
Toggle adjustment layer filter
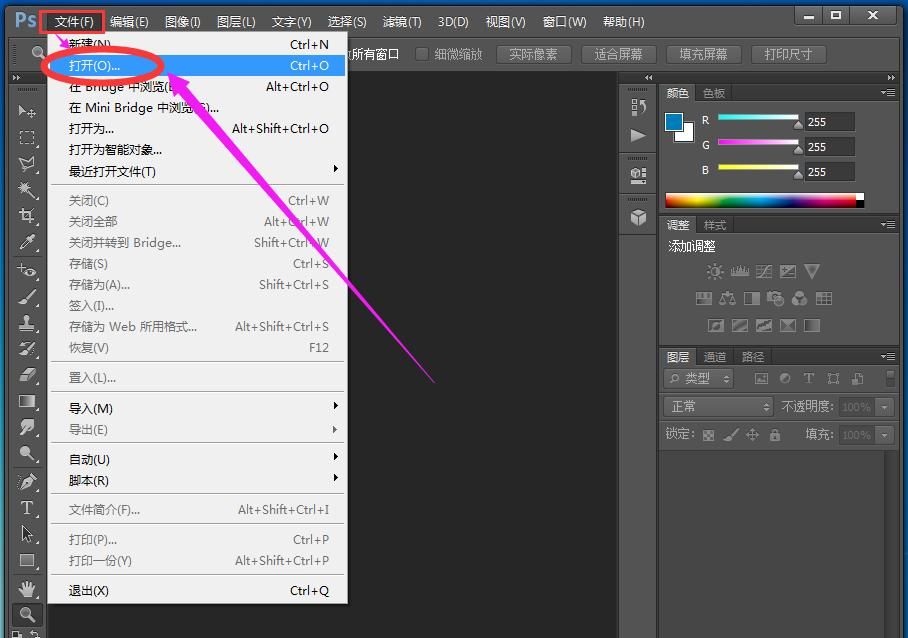[785, 379]
